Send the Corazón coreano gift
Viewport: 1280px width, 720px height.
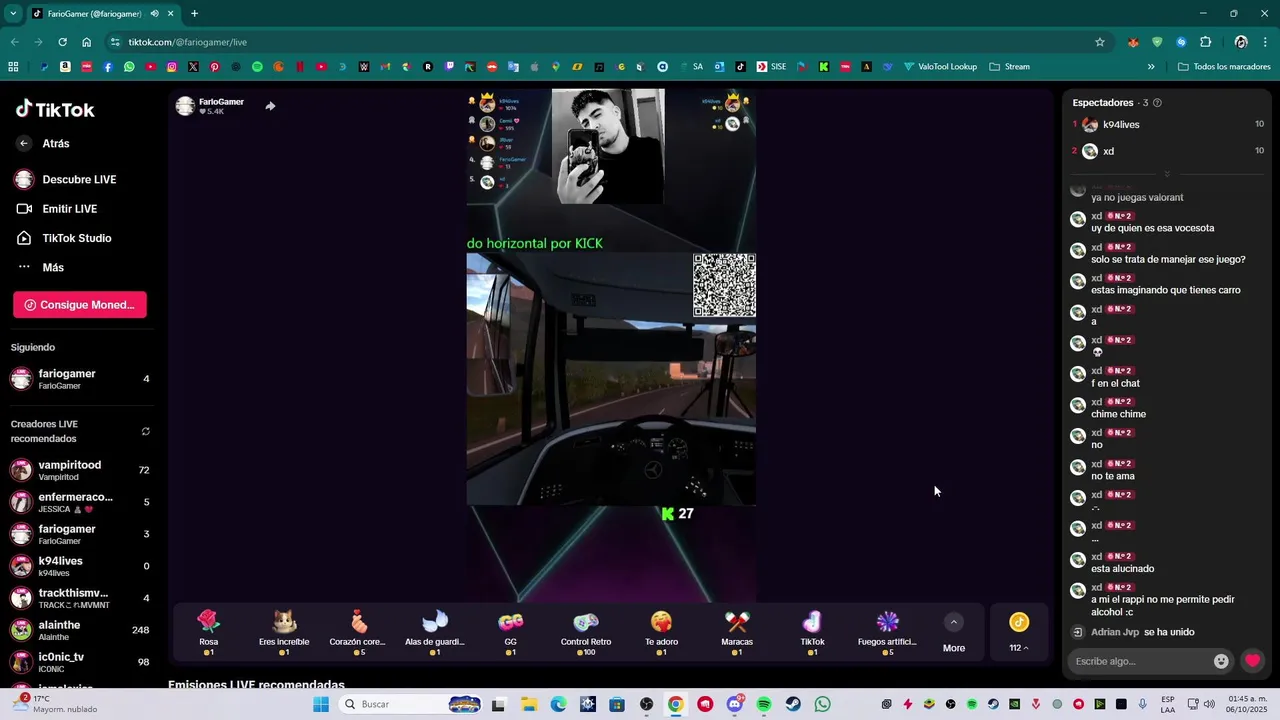358,632
